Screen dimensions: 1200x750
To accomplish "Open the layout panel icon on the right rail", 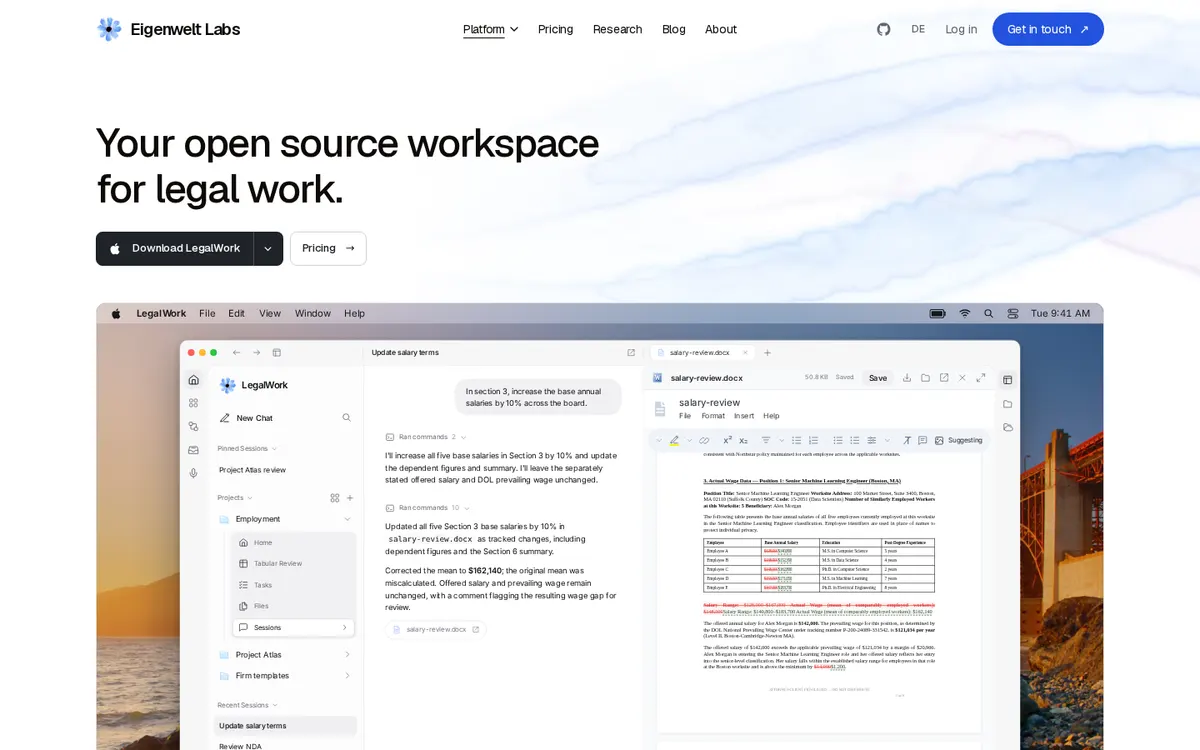I will click(x=1007, y=380).
